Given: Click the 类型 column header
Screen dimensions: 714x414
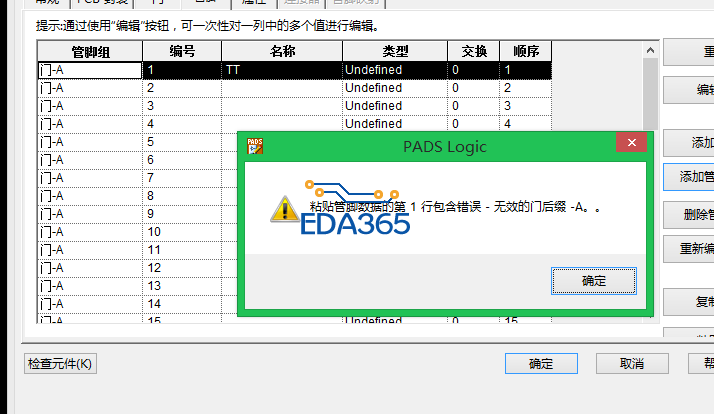Looking at the screenshot, I should click(395, 51).
